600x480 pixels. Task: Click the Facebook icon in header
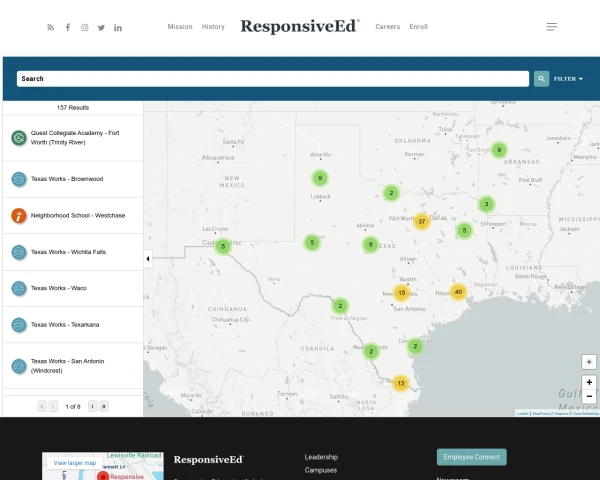68,27
